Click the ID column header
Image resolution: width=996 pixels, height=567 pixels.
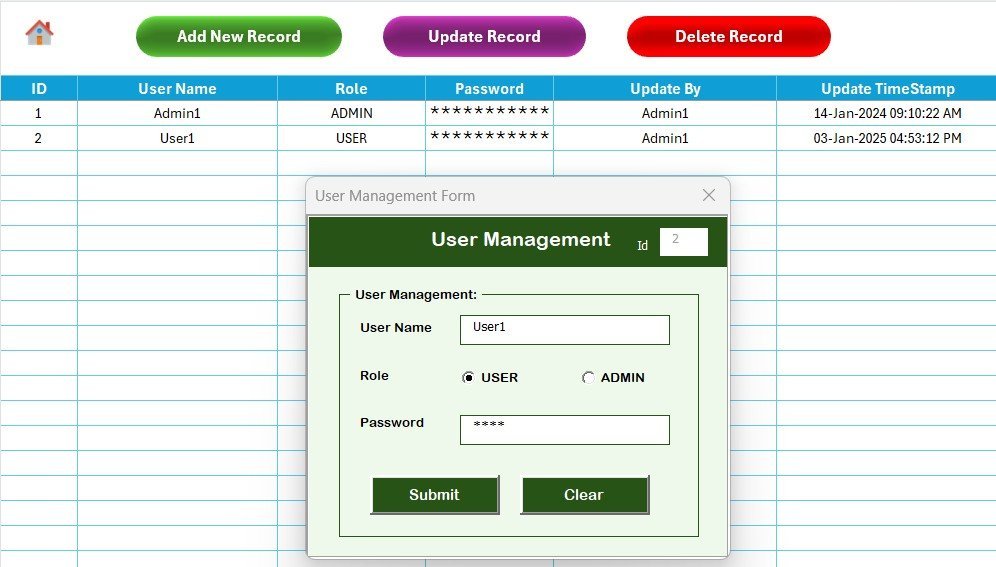click(39, 88)
